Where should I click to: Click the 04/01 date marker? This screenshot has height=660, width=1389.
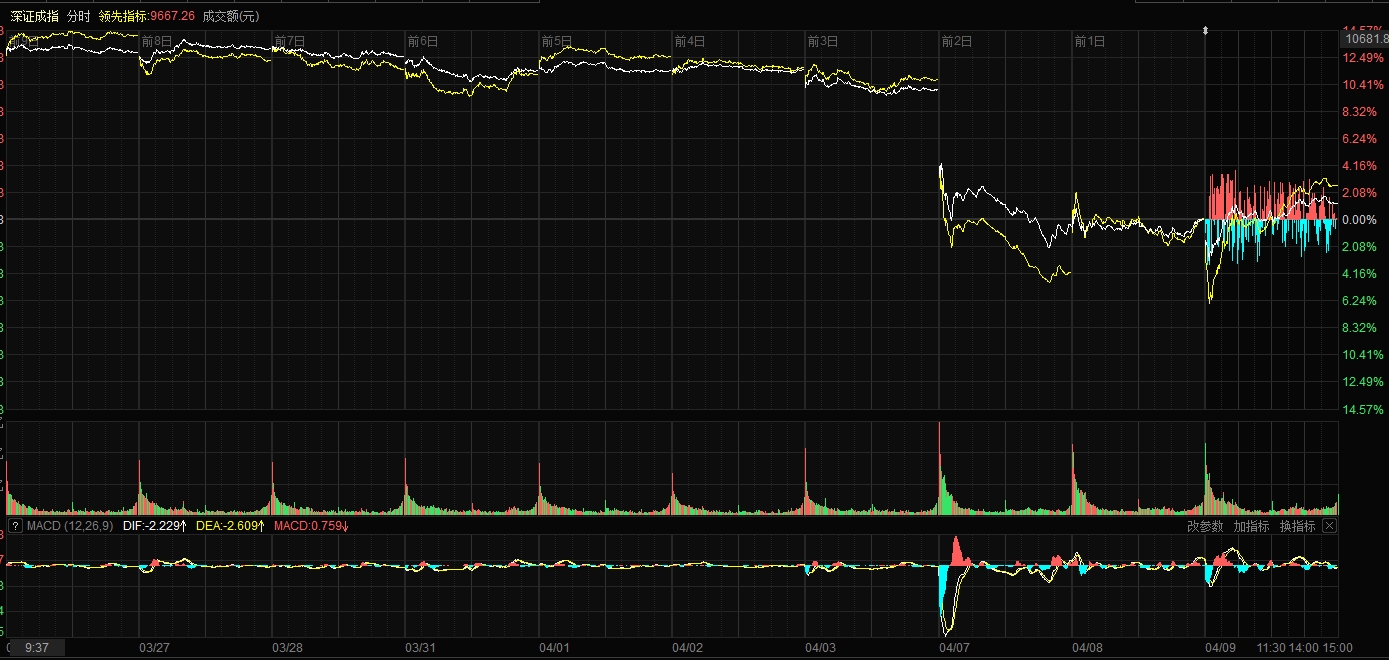tap(554, 648)
